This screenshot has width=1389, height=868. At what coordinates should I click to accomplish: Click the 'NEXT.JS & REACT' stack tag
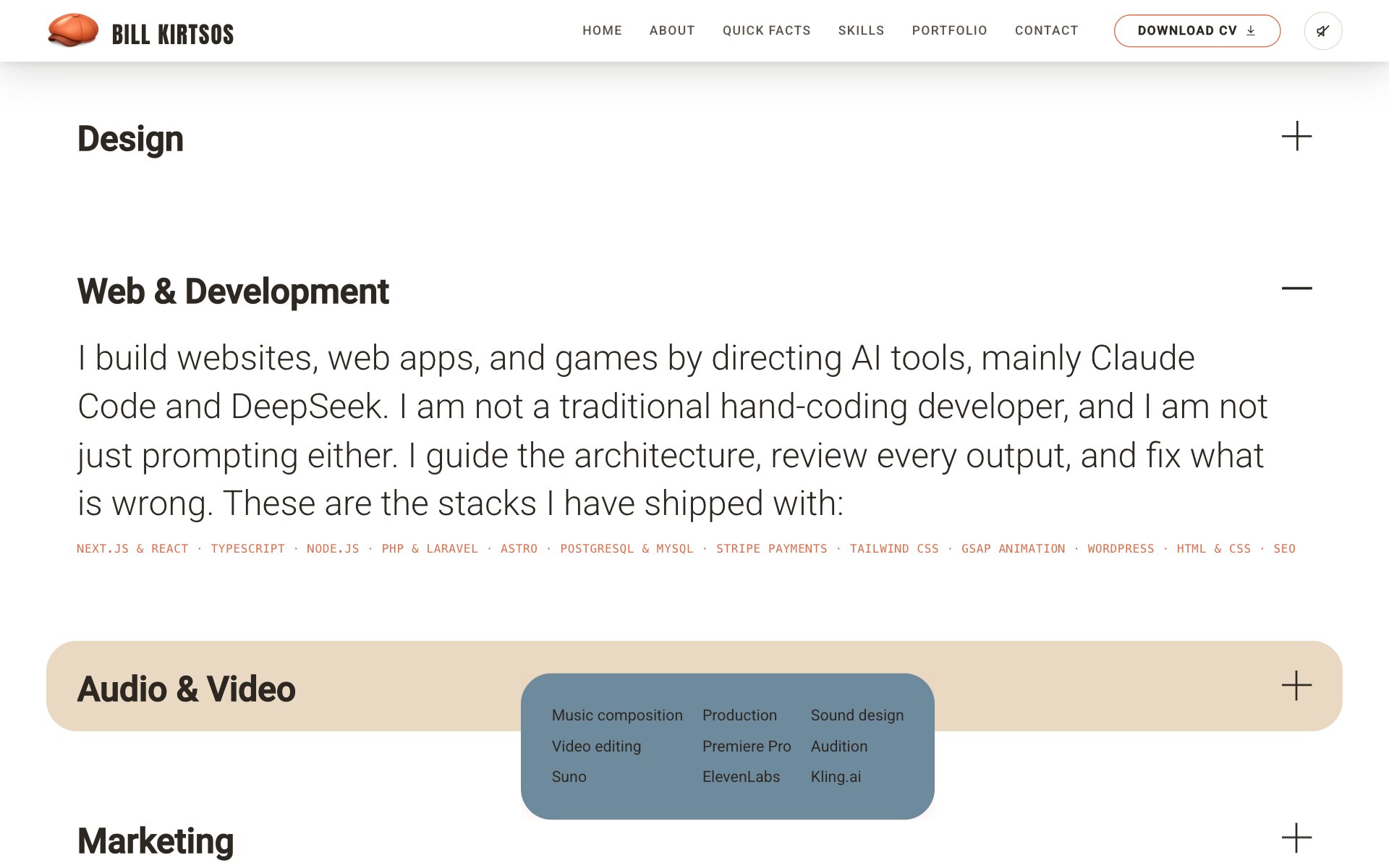click(x=132, y=549)
